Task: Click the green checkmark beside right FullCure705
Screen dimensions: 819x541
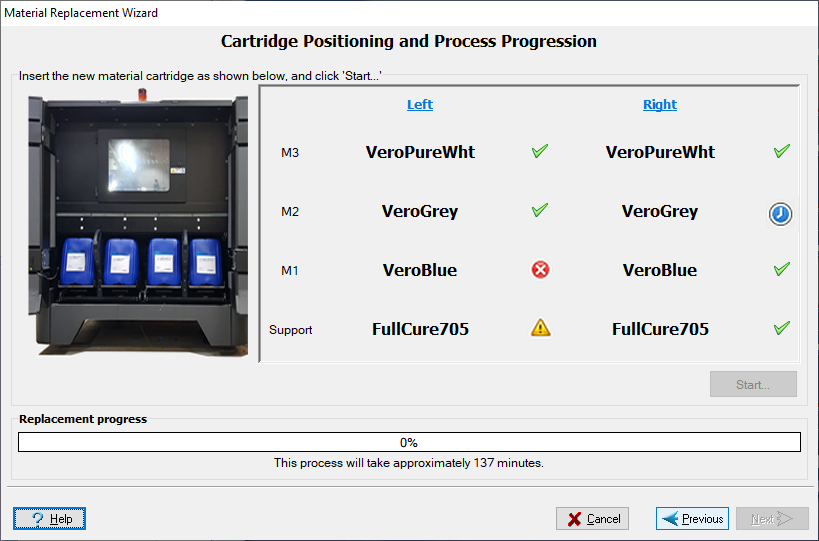Action: tap(781, 328)
